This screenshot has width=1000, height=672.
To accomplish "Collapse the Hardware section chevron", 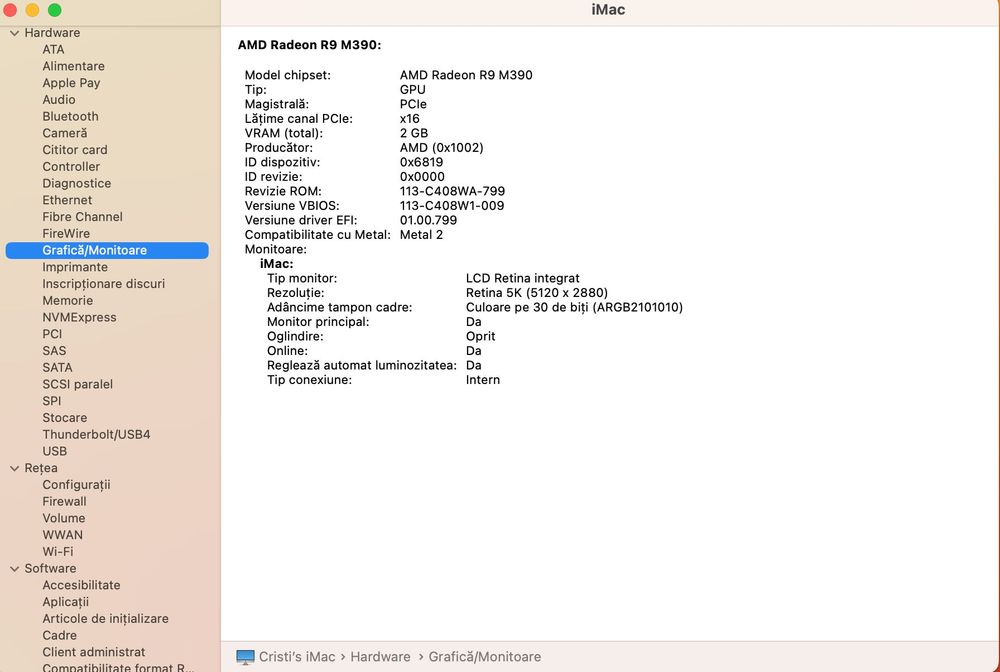I will coord(14,33).
